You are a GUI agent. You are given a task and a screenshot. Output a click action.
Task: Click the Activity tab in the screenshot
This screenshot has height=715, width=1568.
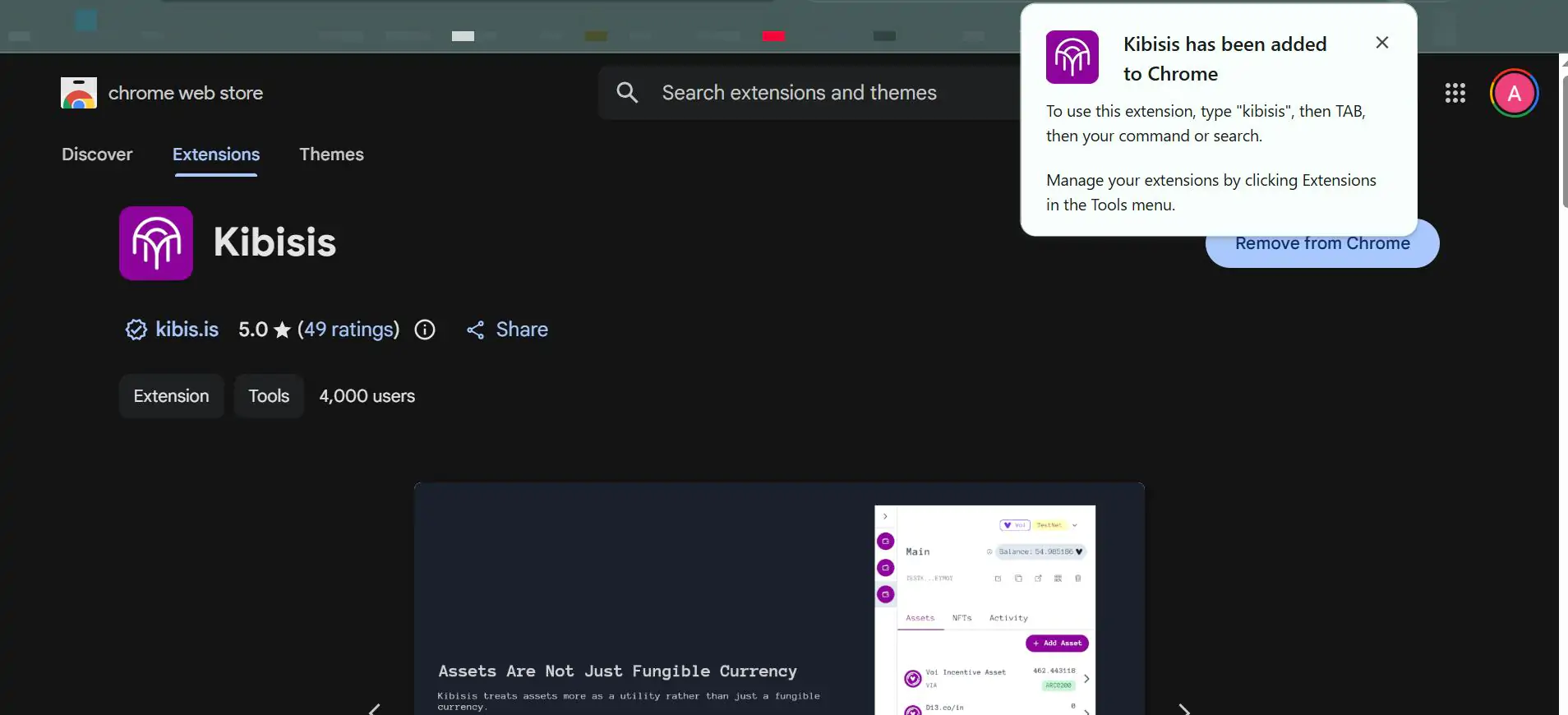[x=1008, y=618]
